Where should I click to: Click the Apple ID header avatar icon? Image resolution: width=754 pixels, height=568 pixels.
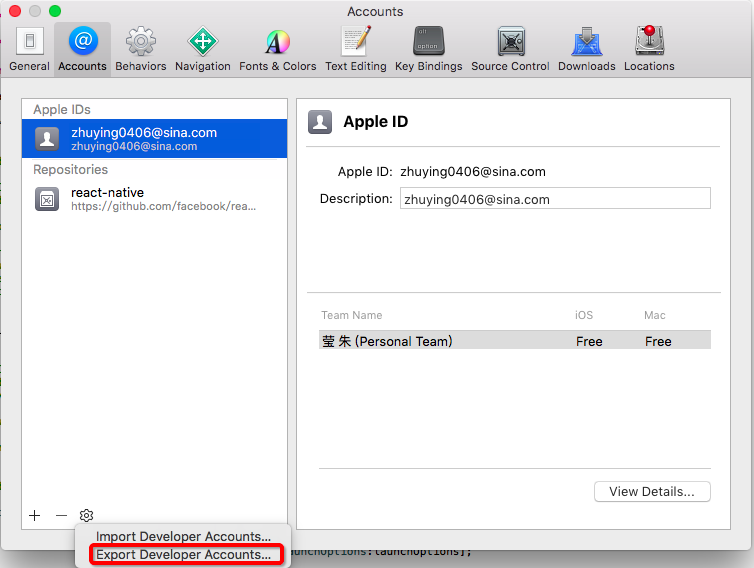click(x=320, y=122)
